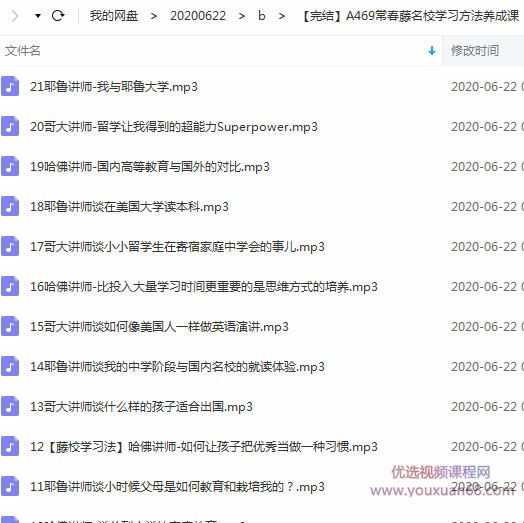This screenshot has width=524, height=523.
Task: Click music icon for 12【藤校学习法】 file
Action: [10, 446]
